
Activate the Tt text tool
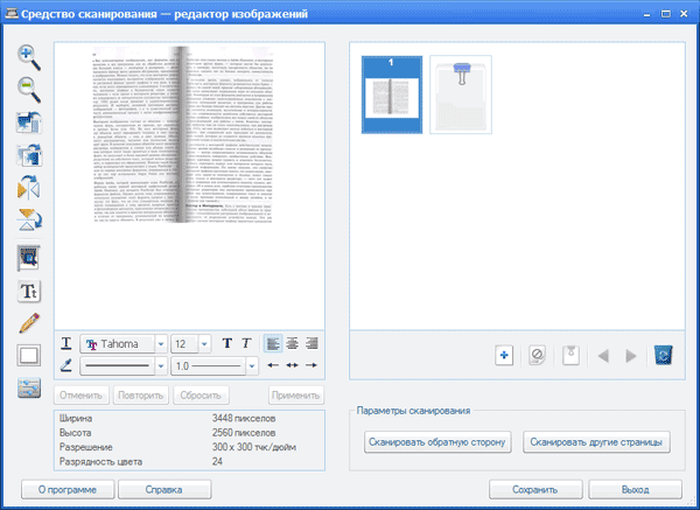tap(29, 291)
